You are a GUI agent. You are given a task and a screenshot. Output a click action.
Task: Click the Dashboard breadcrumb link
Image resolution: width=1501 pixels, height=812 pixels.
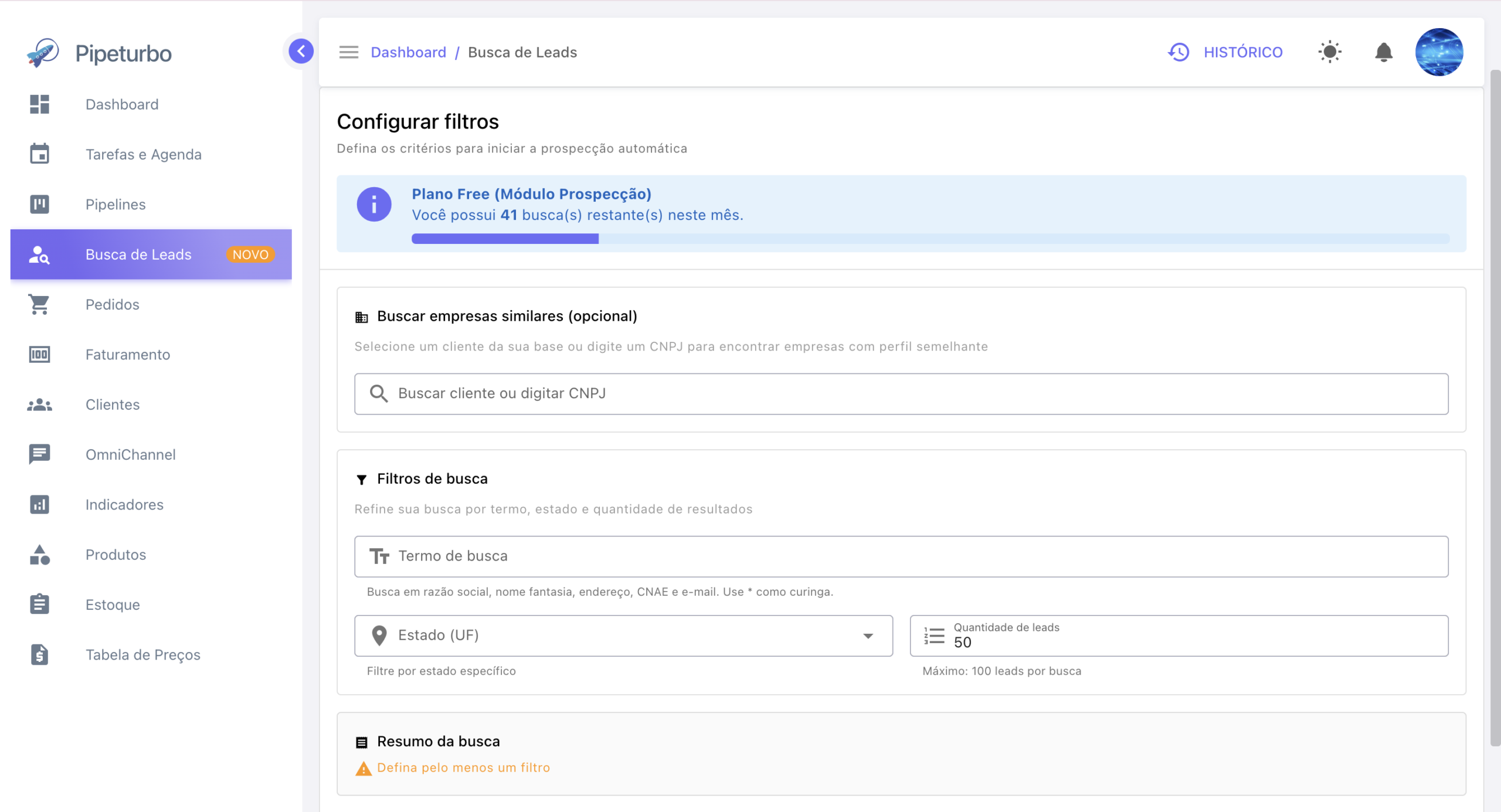pos(408,52)
